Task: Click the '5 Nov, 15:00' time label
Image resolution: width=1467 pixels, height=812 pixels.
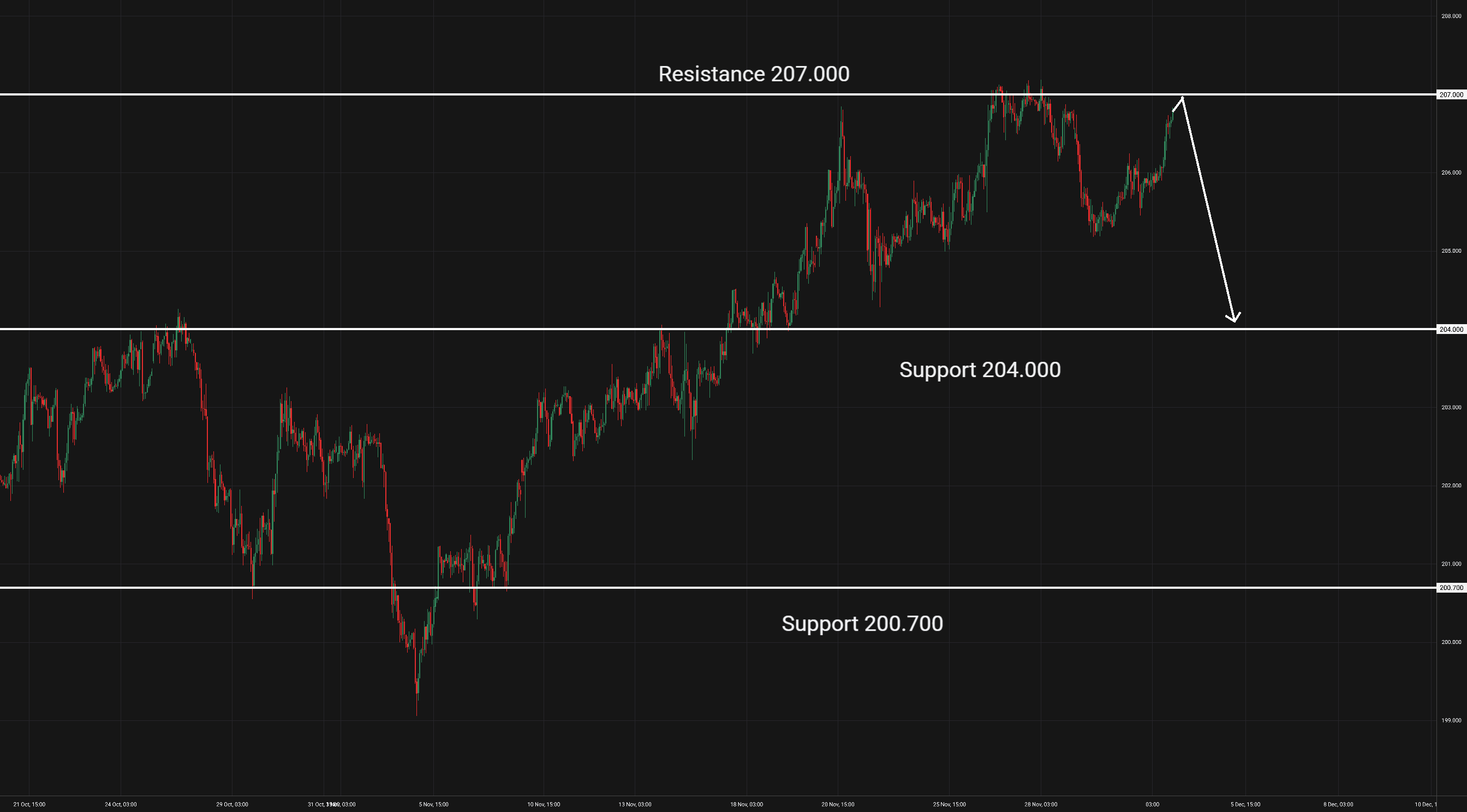Action: (433, 804)
